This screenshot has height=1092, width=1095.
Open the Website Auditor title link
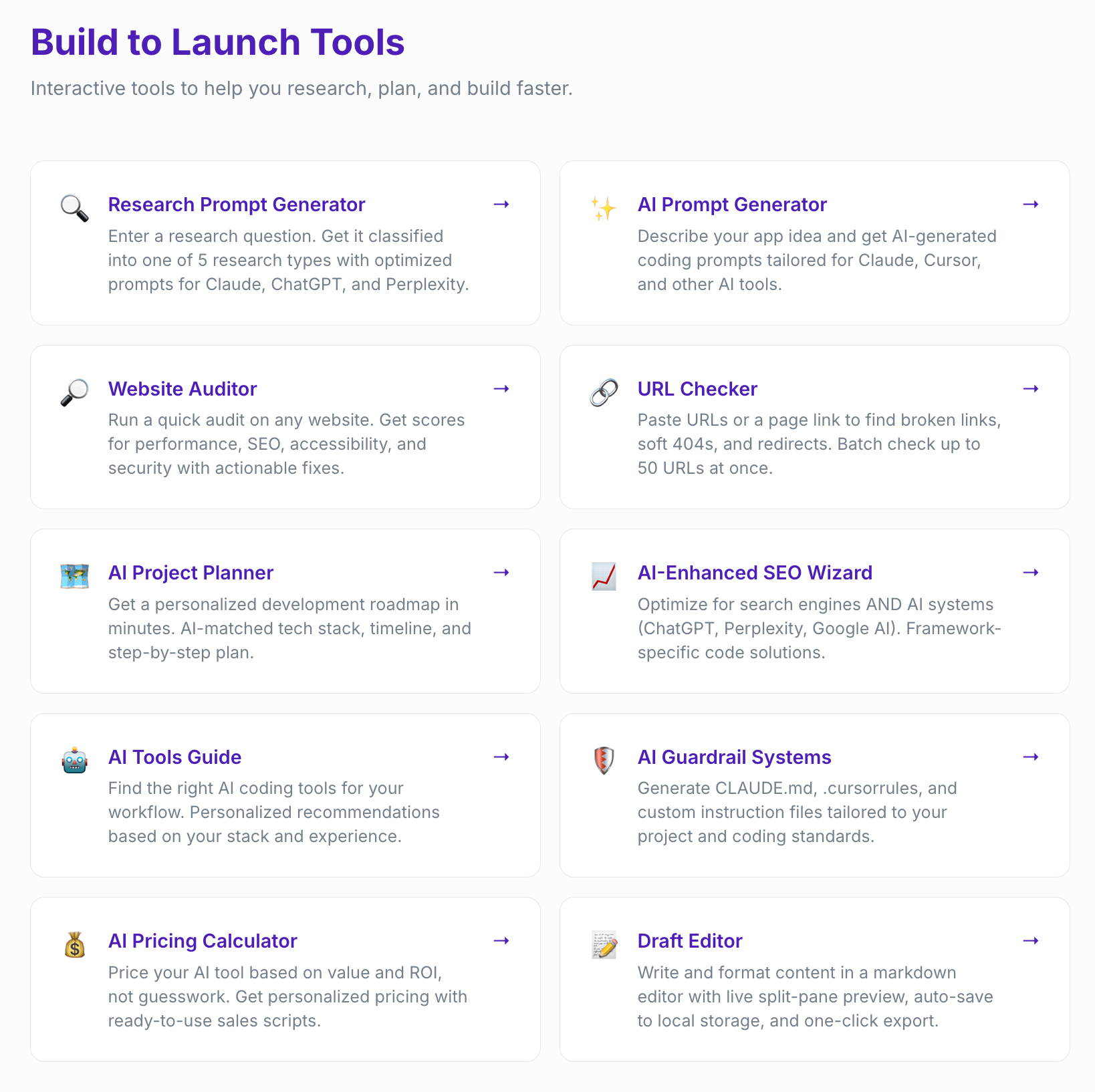tap(182, 389)
